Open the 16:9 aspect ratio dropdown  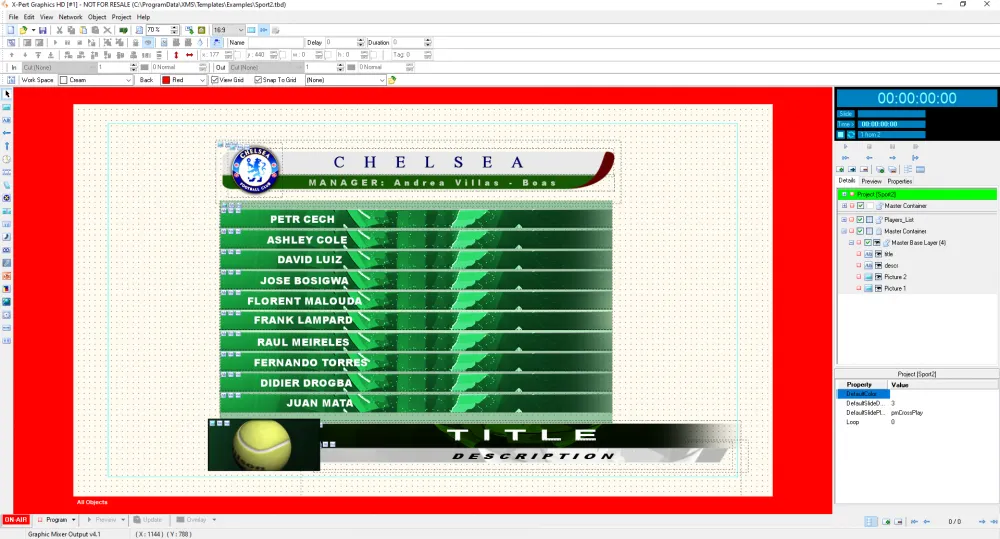coord(238,30)
